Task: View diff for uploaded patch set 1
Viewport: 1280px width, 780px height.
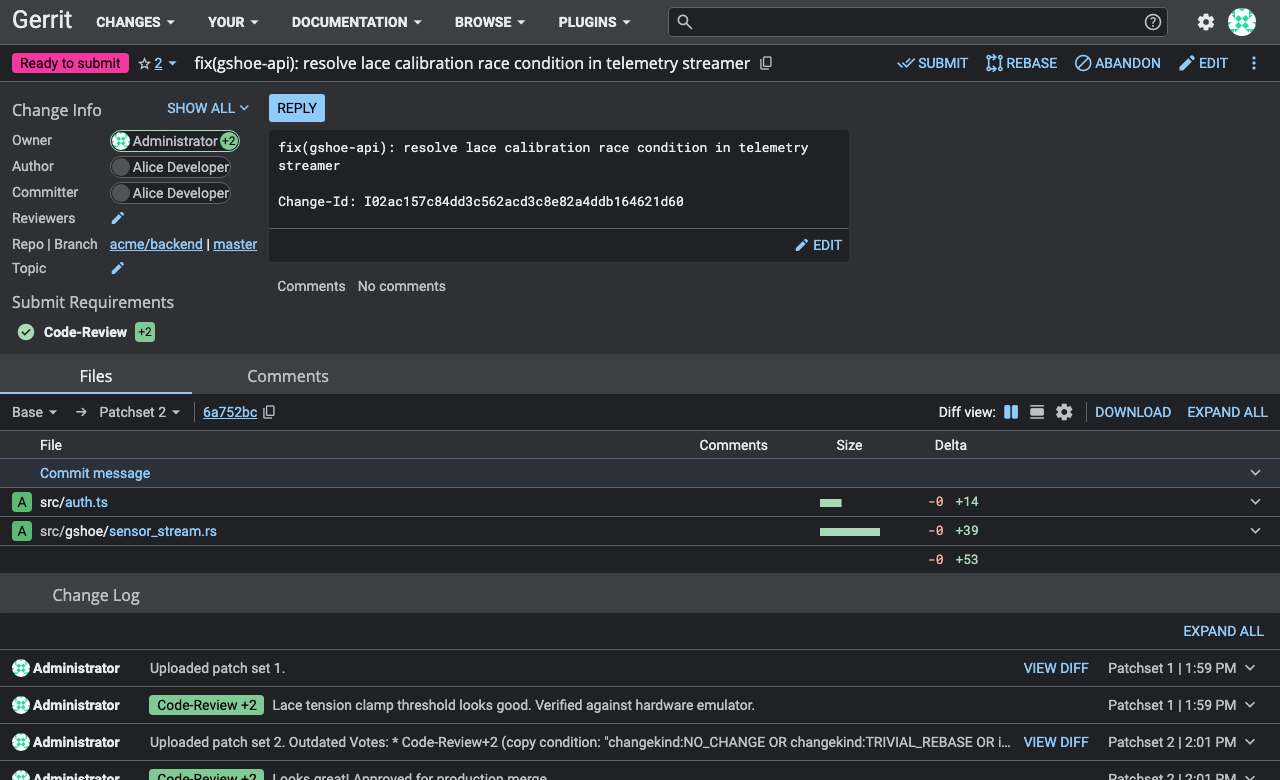Action: click(1056, 668)
